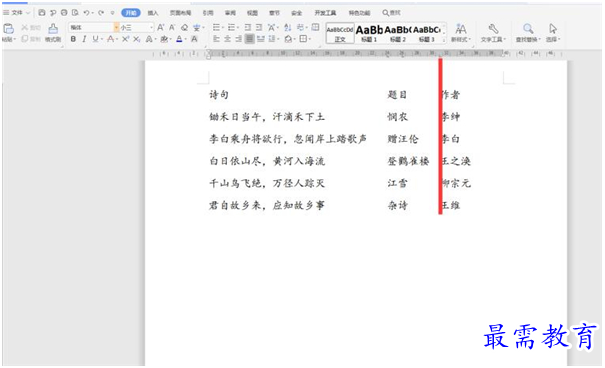The image size is (605, 368).
Task: Click the 查找 search box in ribbon
Action: coord(392,13)
